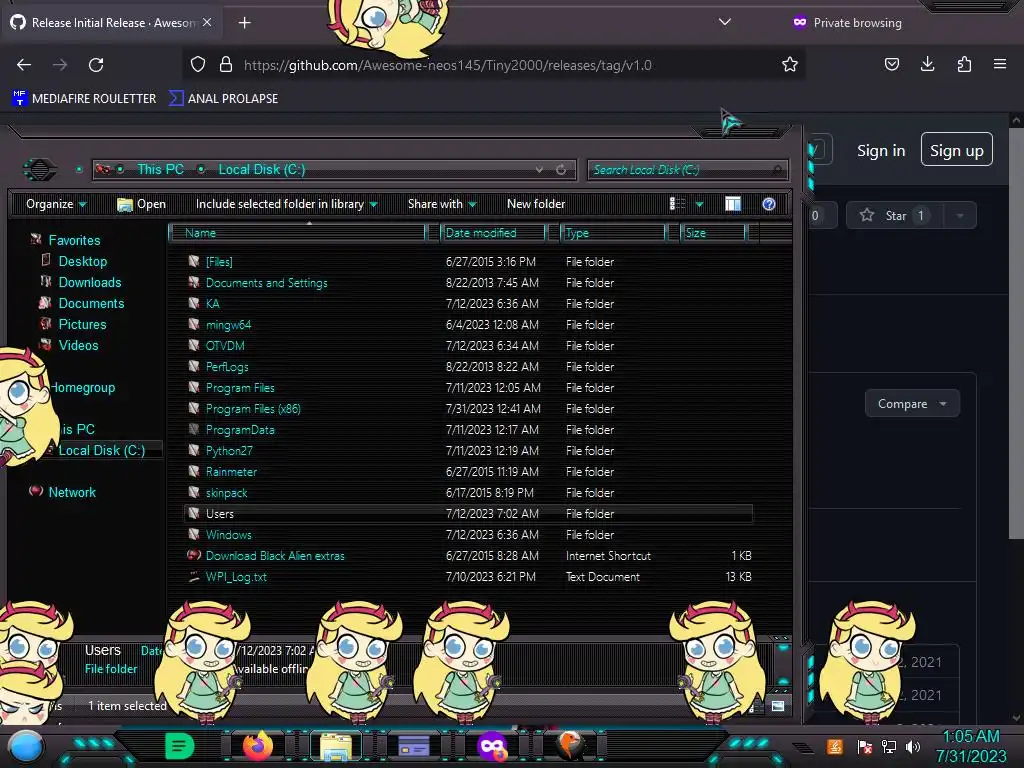The height and width of the screenshot is (768, 1024).
Task: Select Videos in navigation pane
Action: pos(78,345)
